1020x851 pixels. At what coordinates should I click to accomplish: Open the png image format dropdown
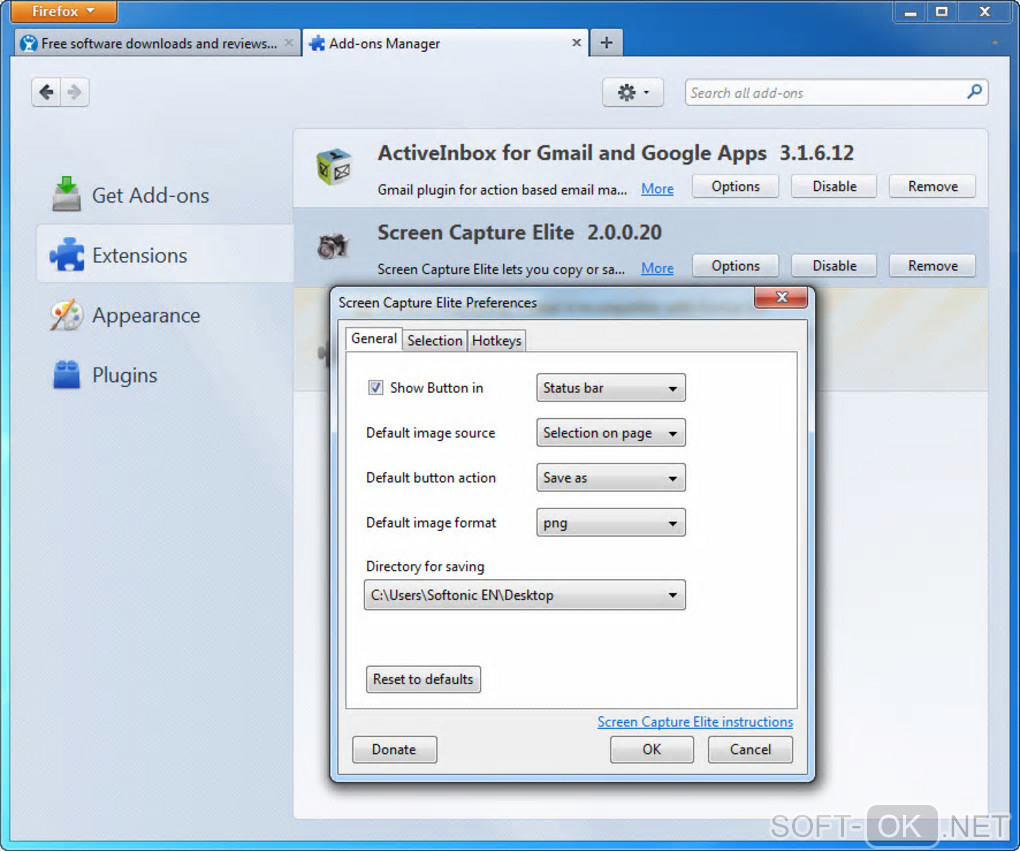click(610, 522)
